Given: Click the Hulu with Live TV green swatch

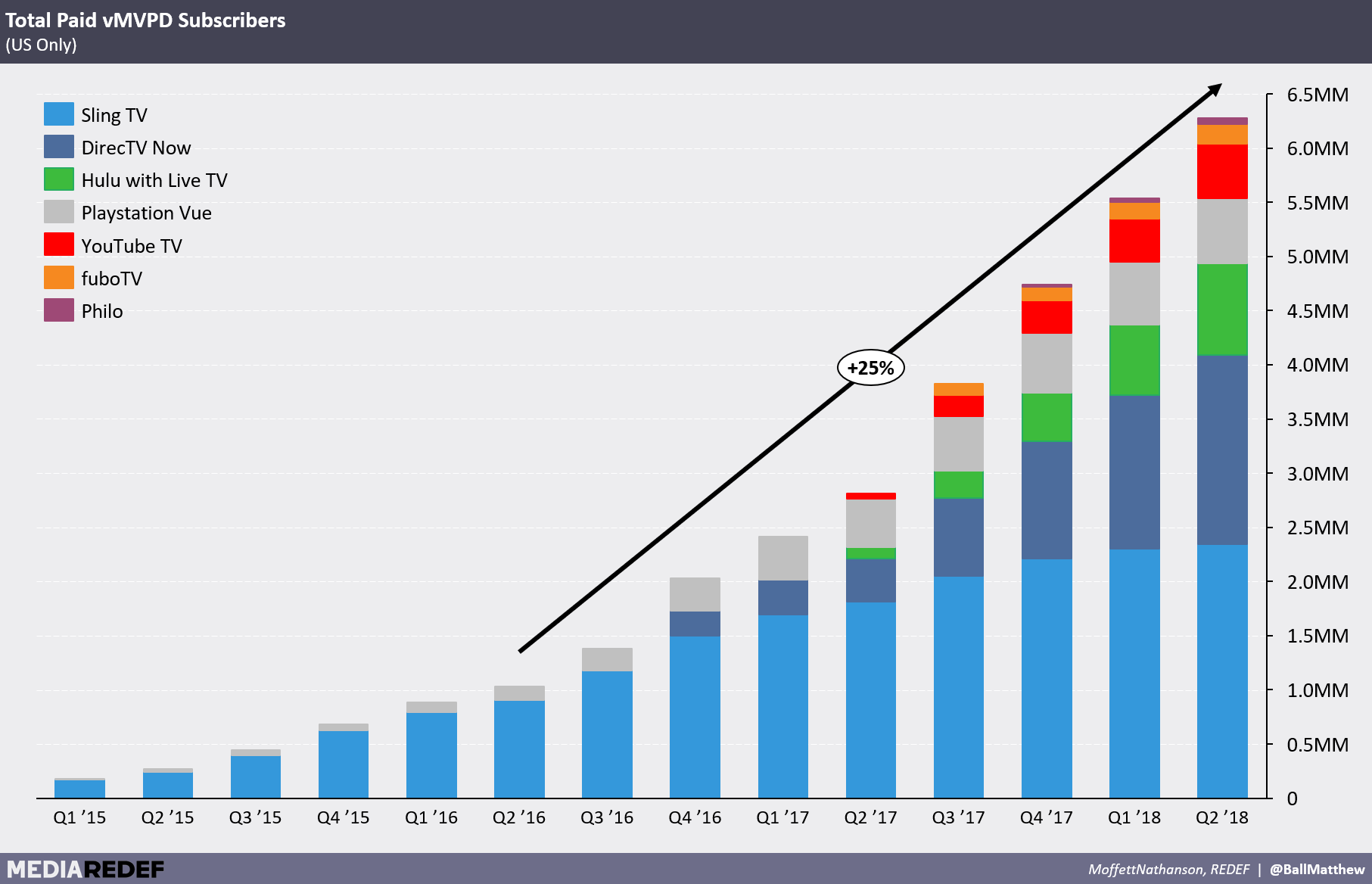Looking at the screenshot, I should (59, 179).
